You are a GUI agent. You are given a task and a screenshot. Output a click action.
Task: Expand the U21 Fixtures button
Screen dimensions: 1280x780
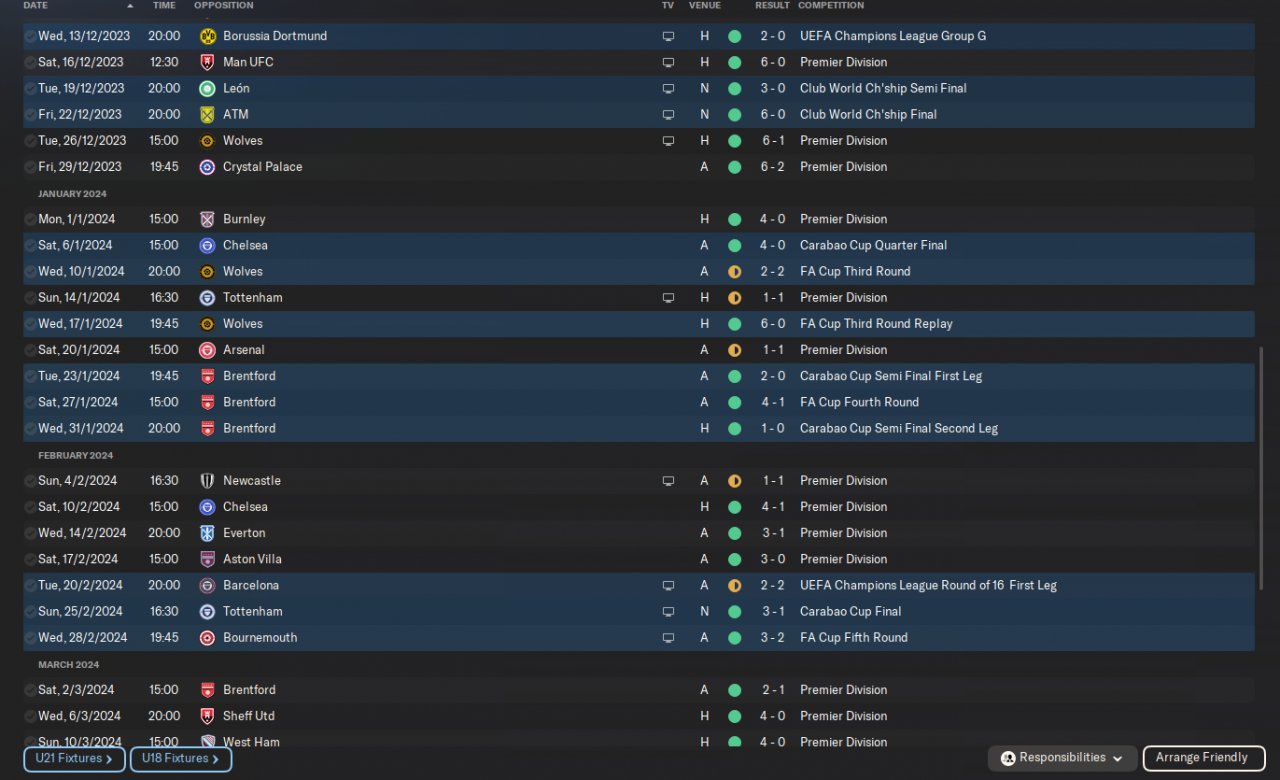click(74, 759)
